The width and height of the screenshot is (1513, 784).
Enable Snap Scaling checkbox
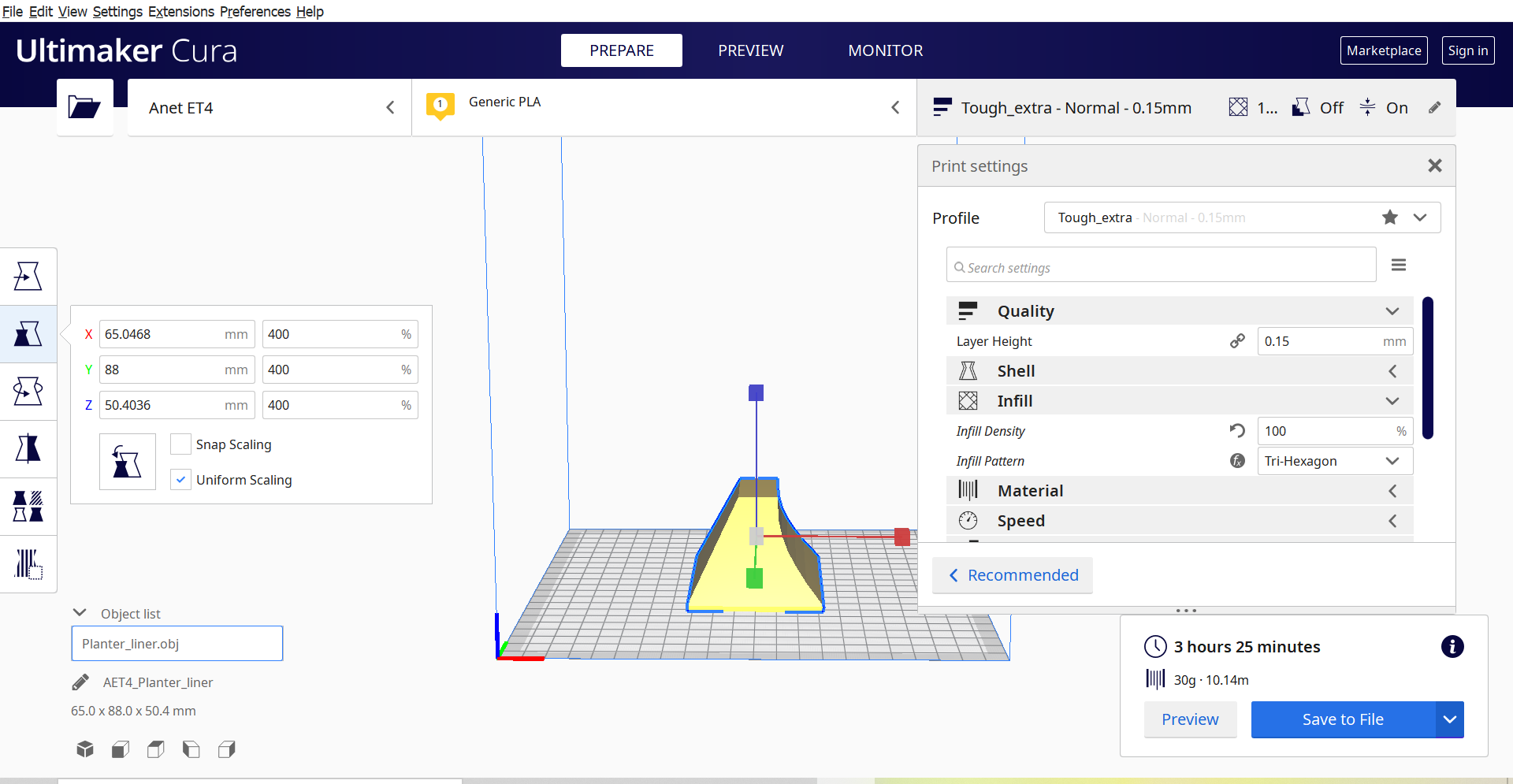pos(180,444)
